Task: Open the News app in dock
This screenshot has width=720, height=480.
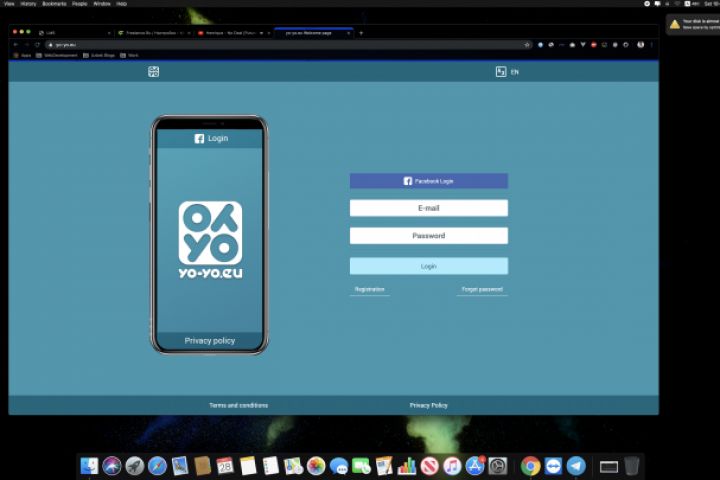Action: coord(429,466)
